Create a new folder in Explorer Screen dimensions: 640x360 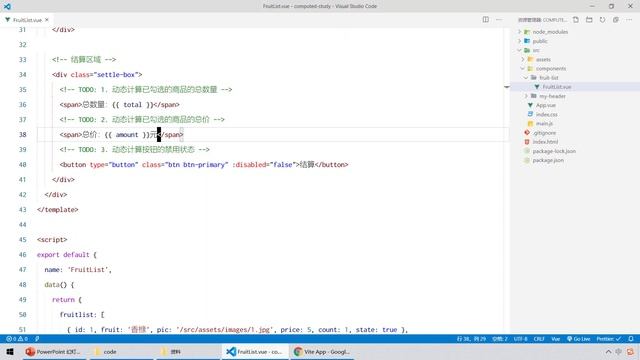point(589,20)
